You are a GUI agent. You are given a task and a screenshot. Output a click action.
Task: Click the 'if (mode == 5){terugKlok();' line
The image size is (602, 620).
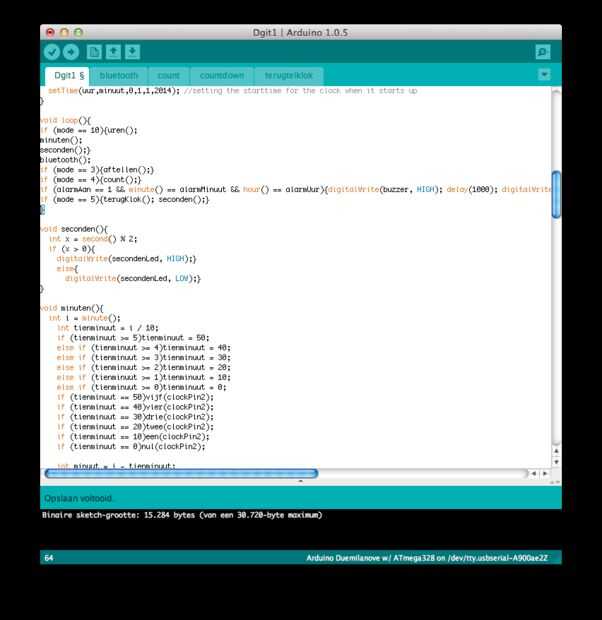(125, 199)
